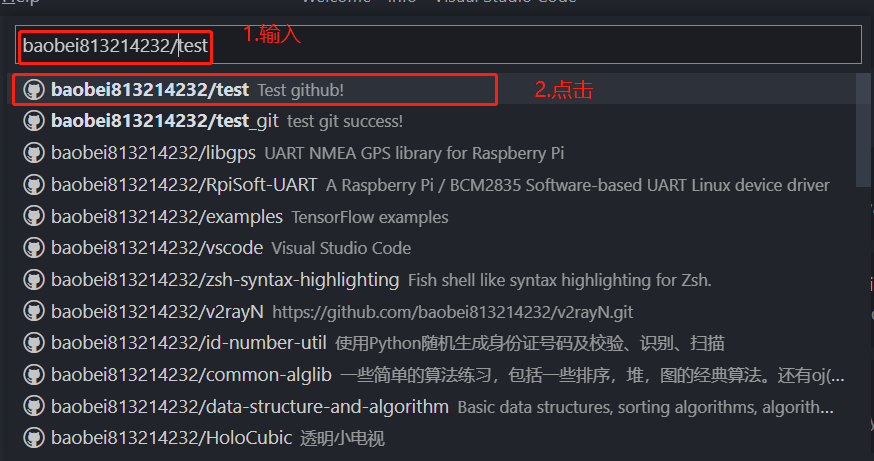Select baobei813214232/zsh-syntax-highlighting entry
This screenshot has width=874, height=461.
[225, 279]
